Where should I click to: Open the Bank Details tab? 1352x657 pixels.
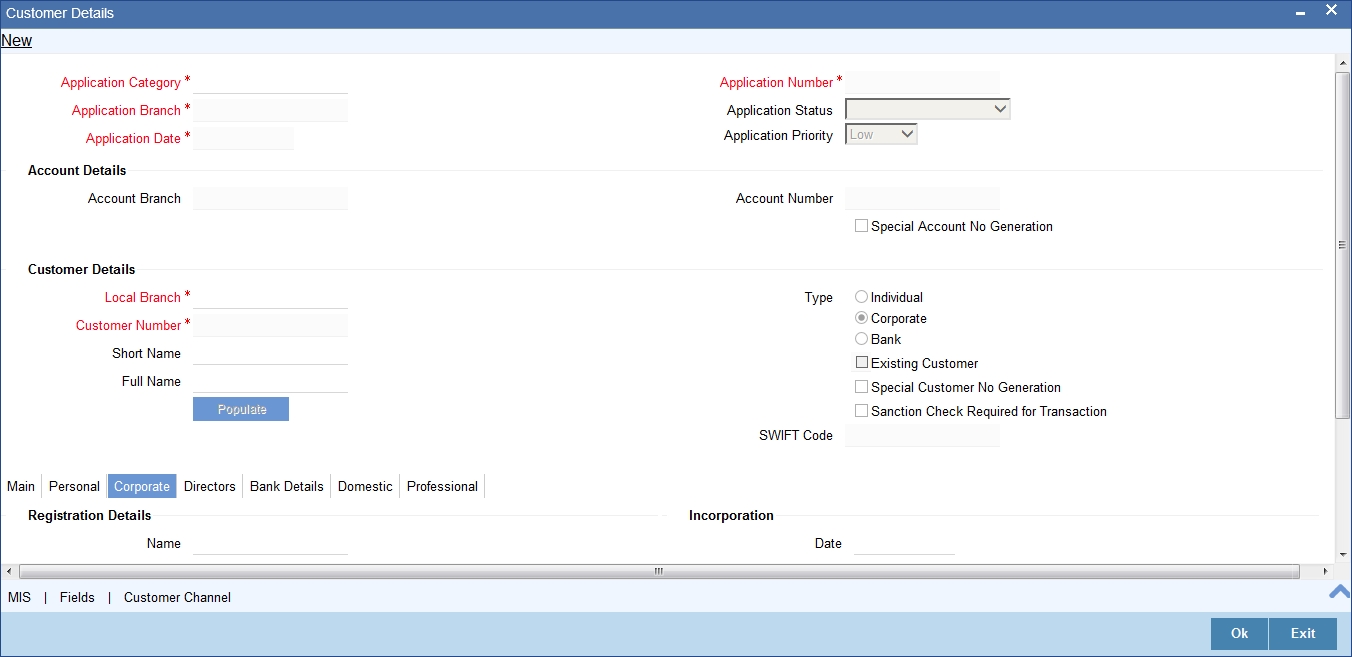click(287, 486)
